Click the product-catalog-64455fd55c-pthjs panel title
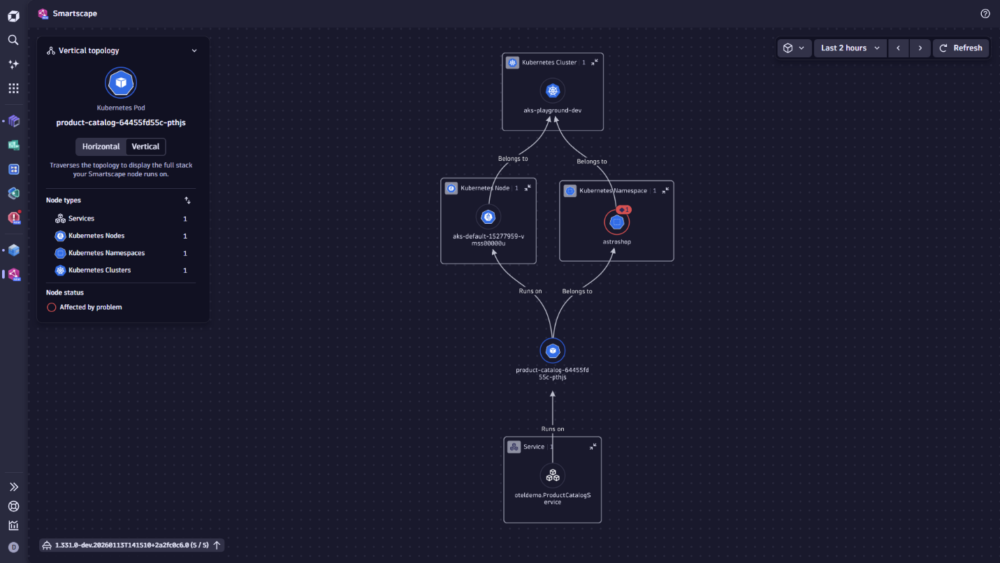 click(121, 122)
